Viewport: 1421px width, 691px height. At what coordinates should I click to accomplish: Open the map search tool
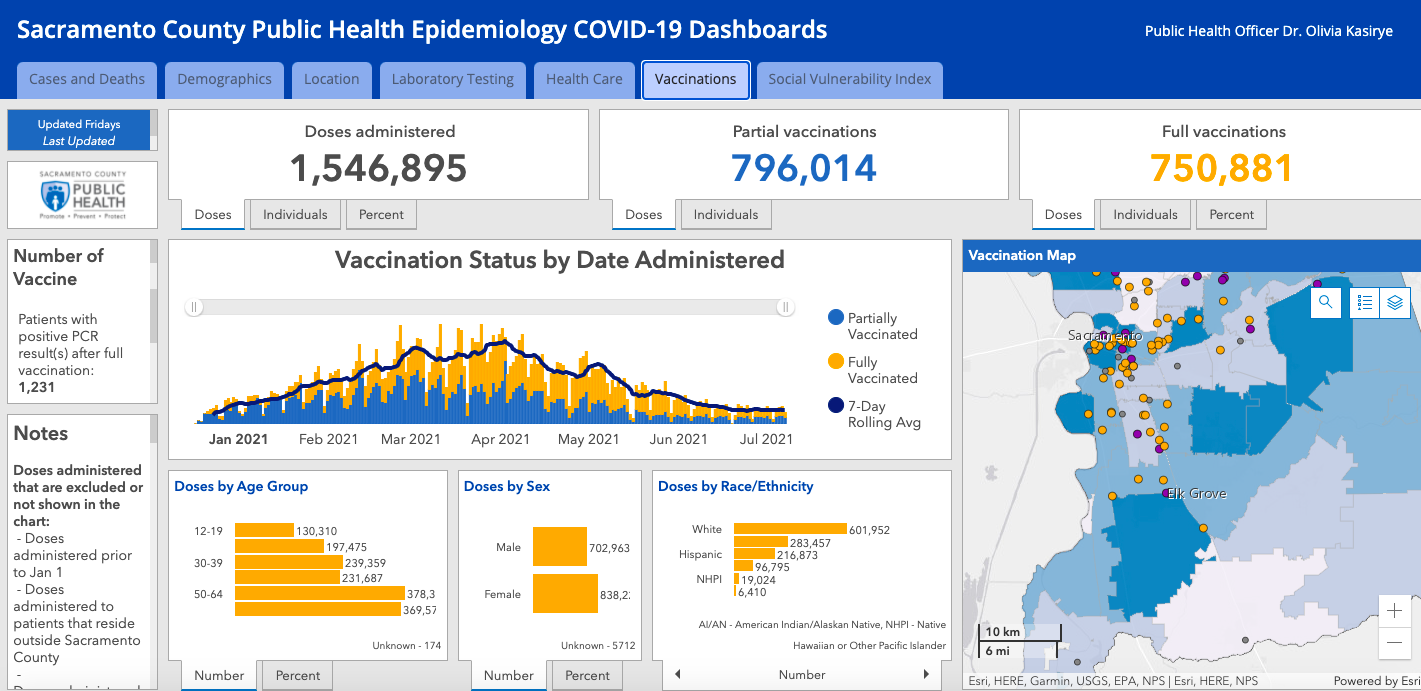(1326, 302)
